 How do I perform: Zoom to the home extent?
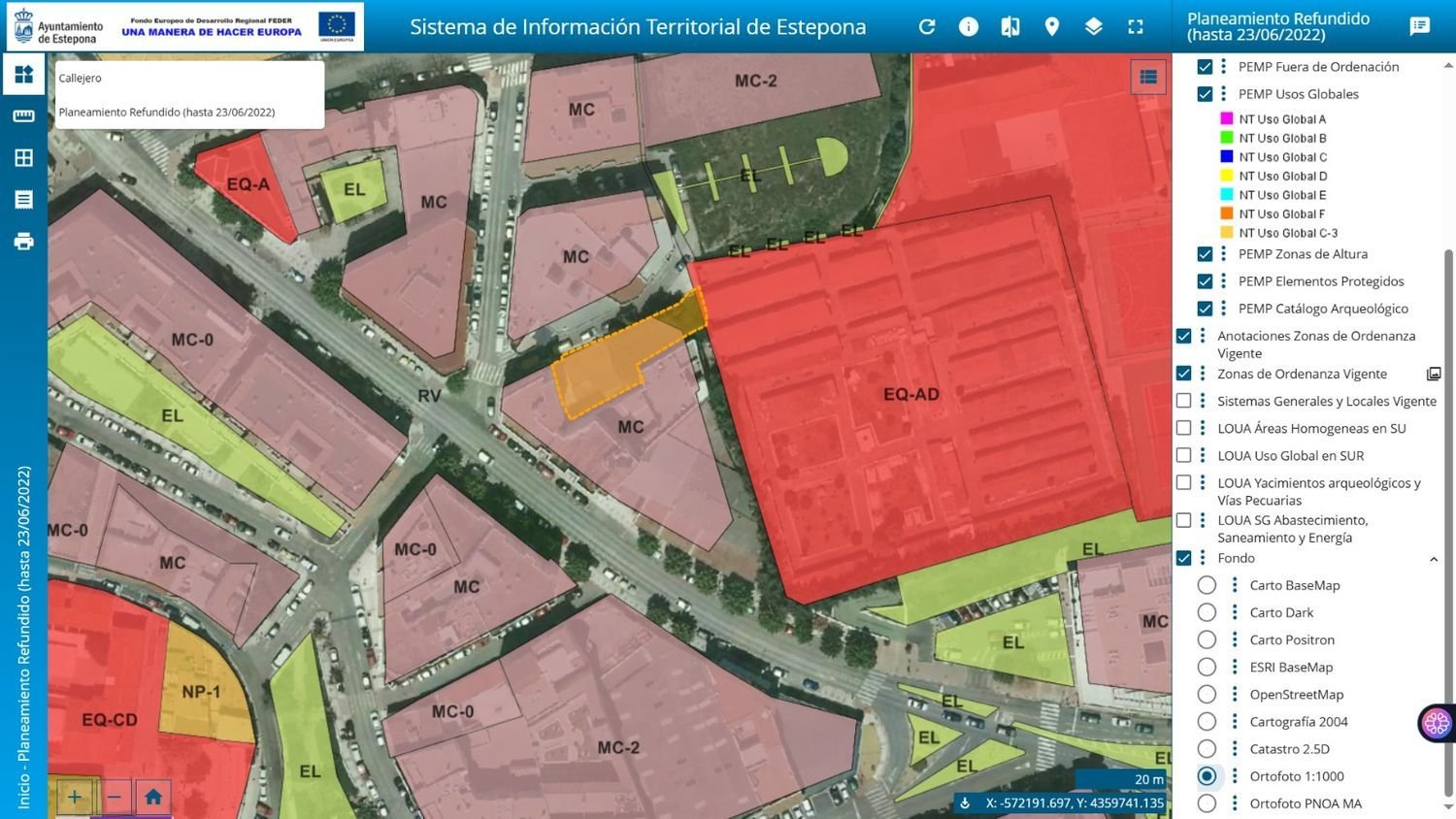point(152,796)
